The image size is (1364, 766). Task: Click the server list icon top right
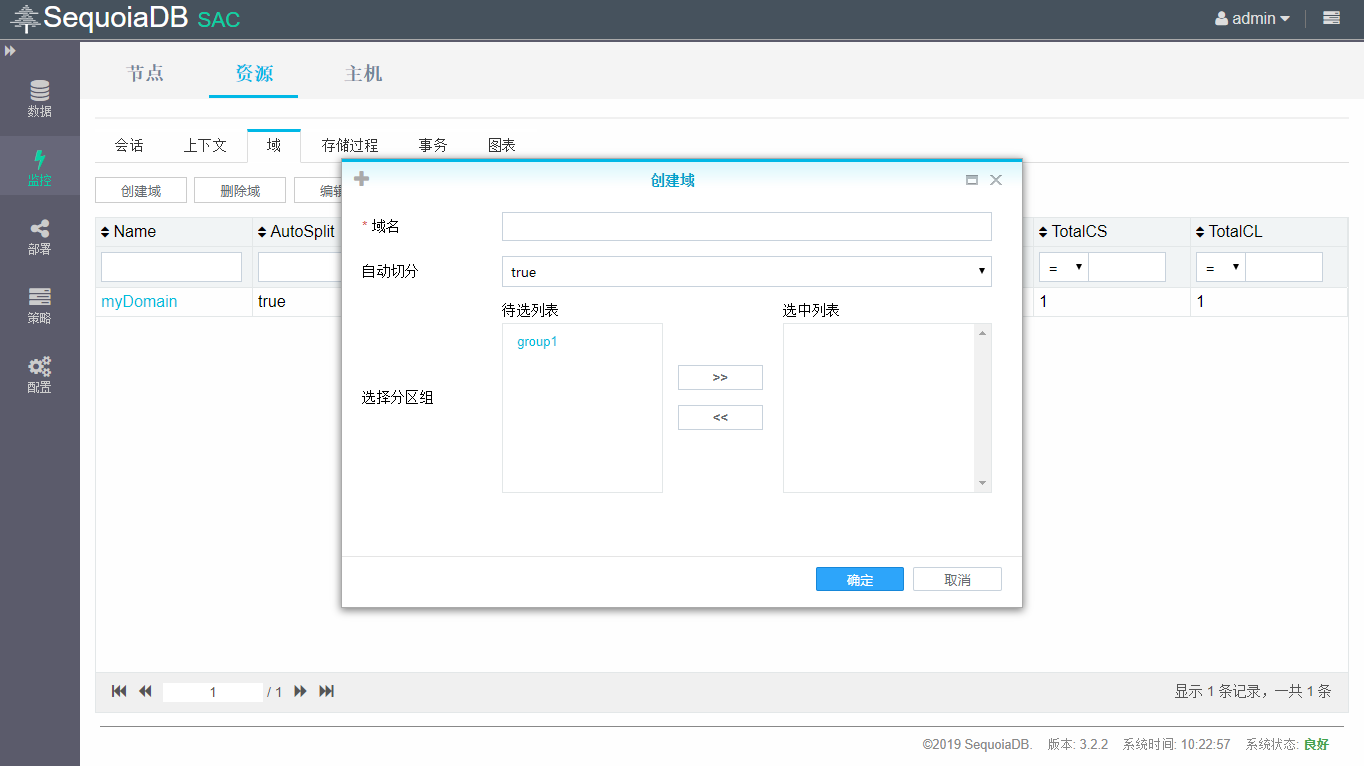(1331, 18)
